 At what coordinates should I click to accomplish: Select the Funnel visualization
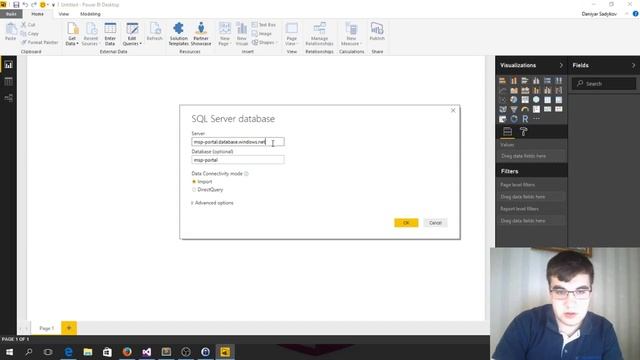click(x=514, y=109)
